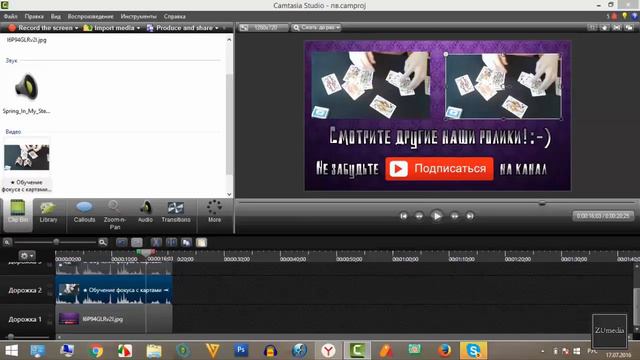This screenshot has width=640, height=360.
Task: Select the Дорожка 1 track header
Action: click(25, 319)
